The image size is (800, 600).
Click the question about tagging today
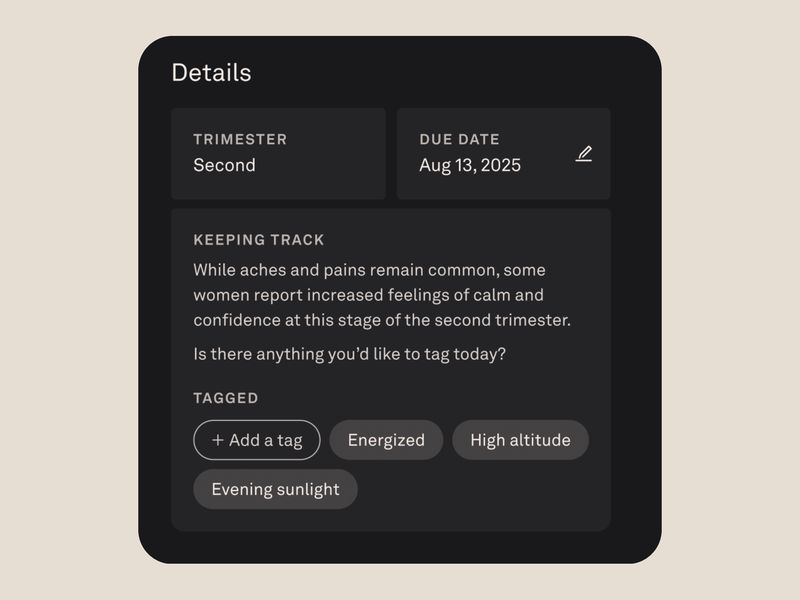(x=349, y=354)
